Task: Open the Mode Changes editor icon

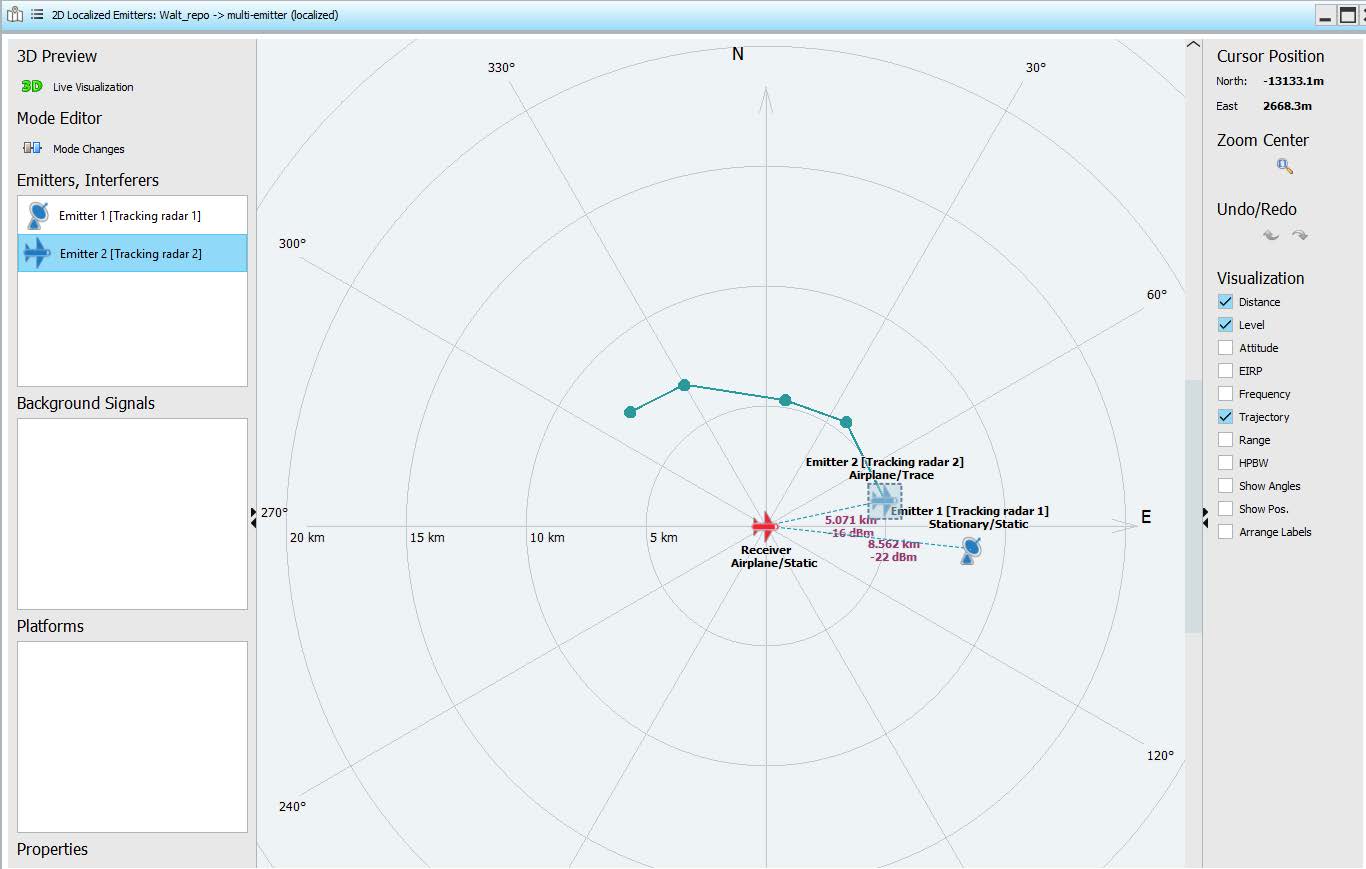Action: pyautogui.click(x=33, y=149)
